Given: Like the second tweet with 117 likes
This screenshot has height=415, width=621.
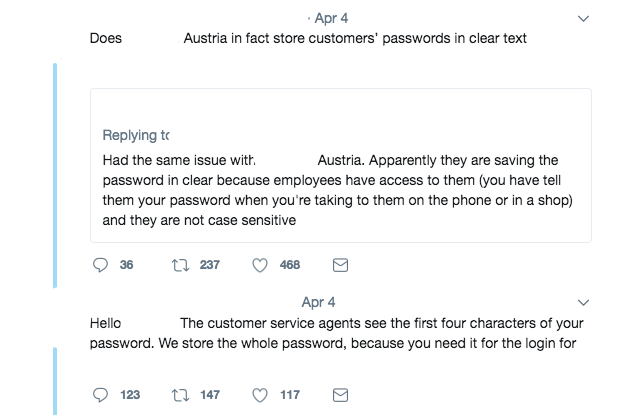Looking at the screenshot, I should pos(260,395).
